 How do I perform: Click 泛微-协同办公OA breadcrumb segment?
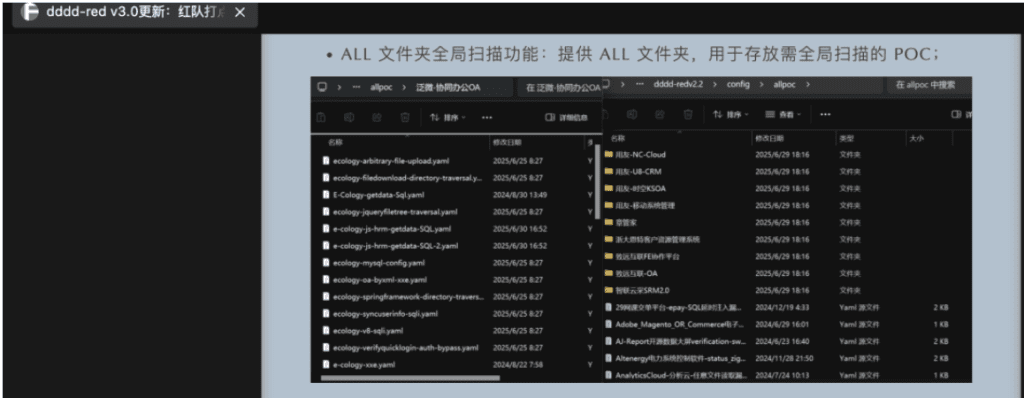448,88
